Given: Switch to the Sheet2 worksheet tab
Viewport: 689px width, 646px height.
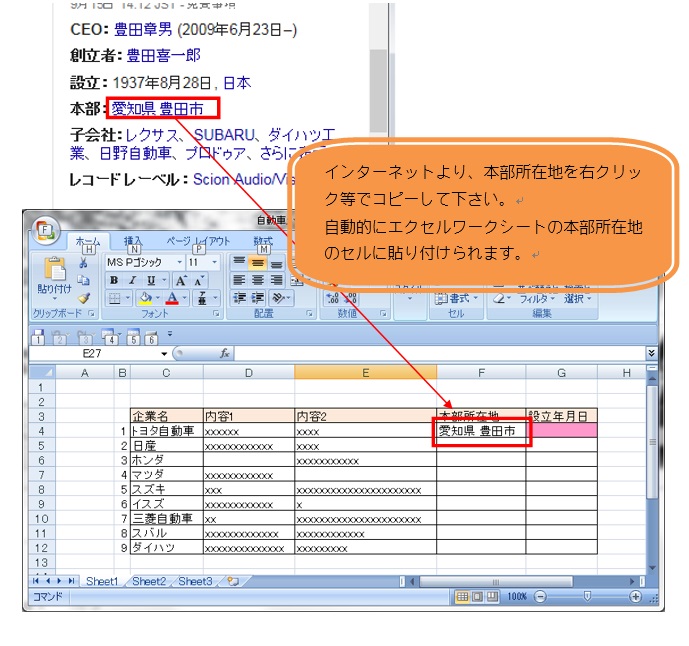Looking at the screenshot, I should (149, 581).
